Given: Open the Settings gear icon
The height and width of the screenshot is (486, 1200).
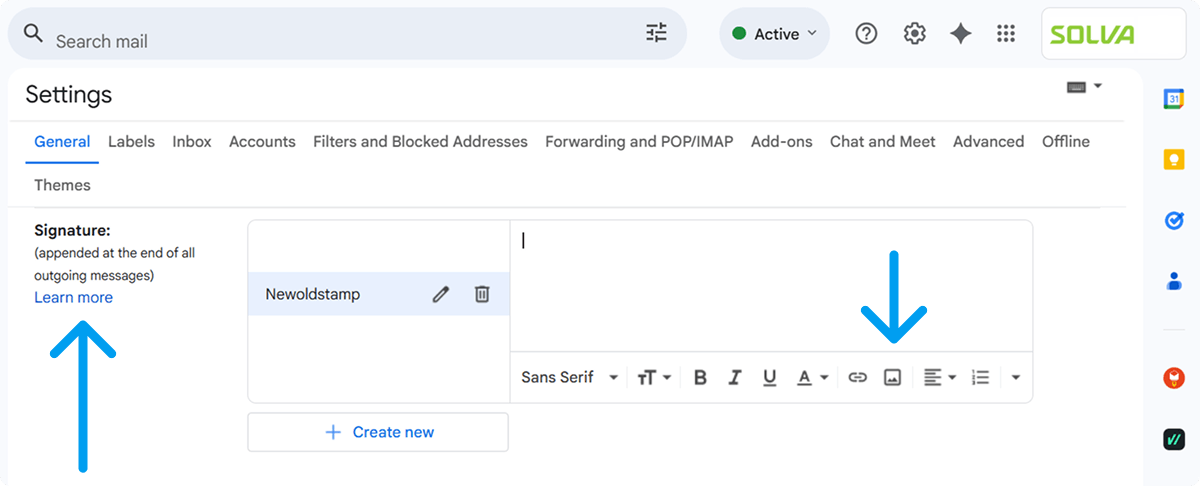Looking at the screenshot, I should point(914,34).
